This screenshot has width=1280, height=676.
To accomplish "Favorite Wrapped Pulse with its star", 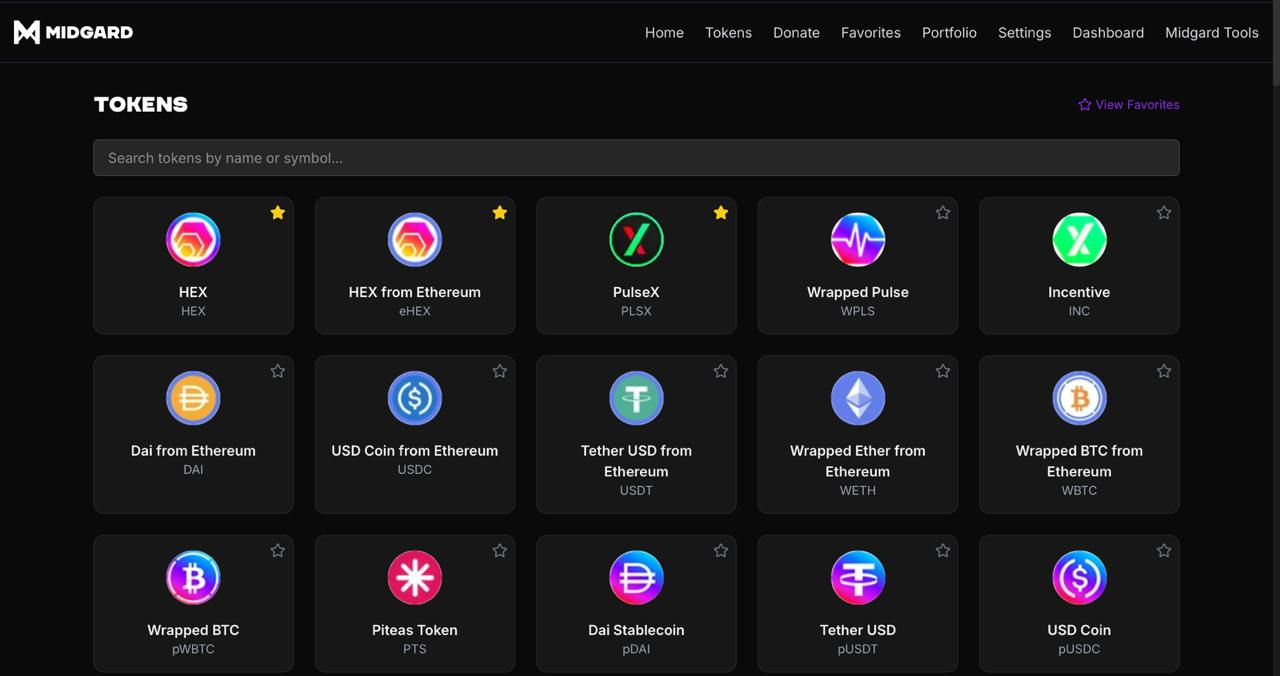I will pyautogui.click(x=943, y=213).
